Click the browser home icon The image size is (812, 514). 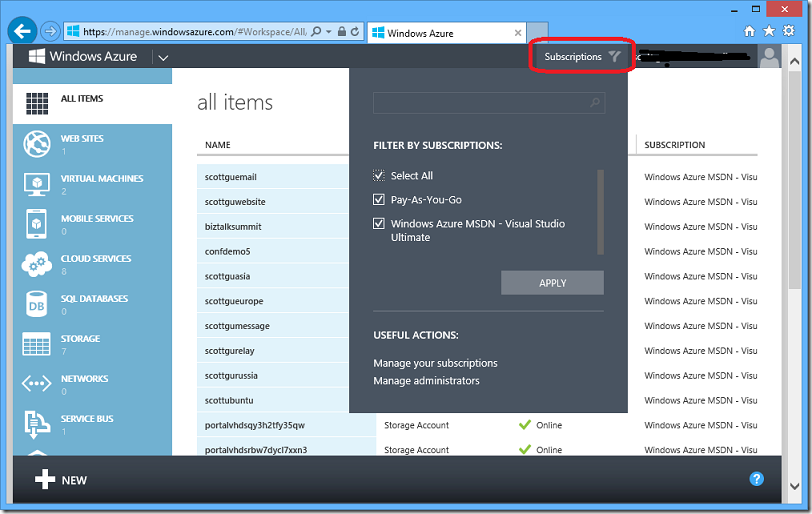click(x=749, y=31)
